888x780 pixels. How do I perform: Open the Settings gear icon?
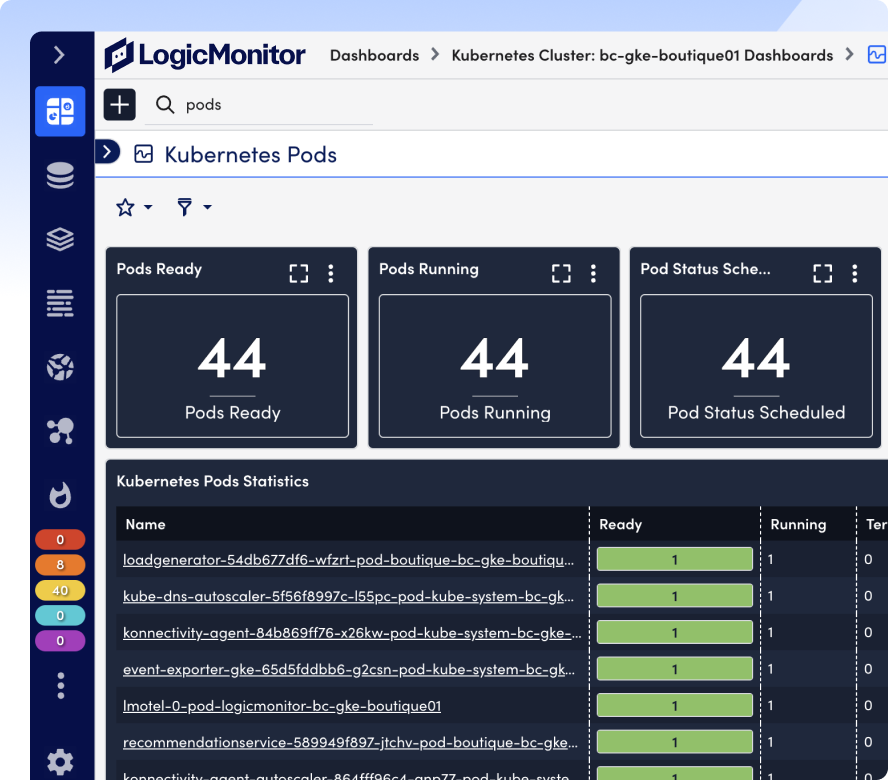click(x=60, y=762)
